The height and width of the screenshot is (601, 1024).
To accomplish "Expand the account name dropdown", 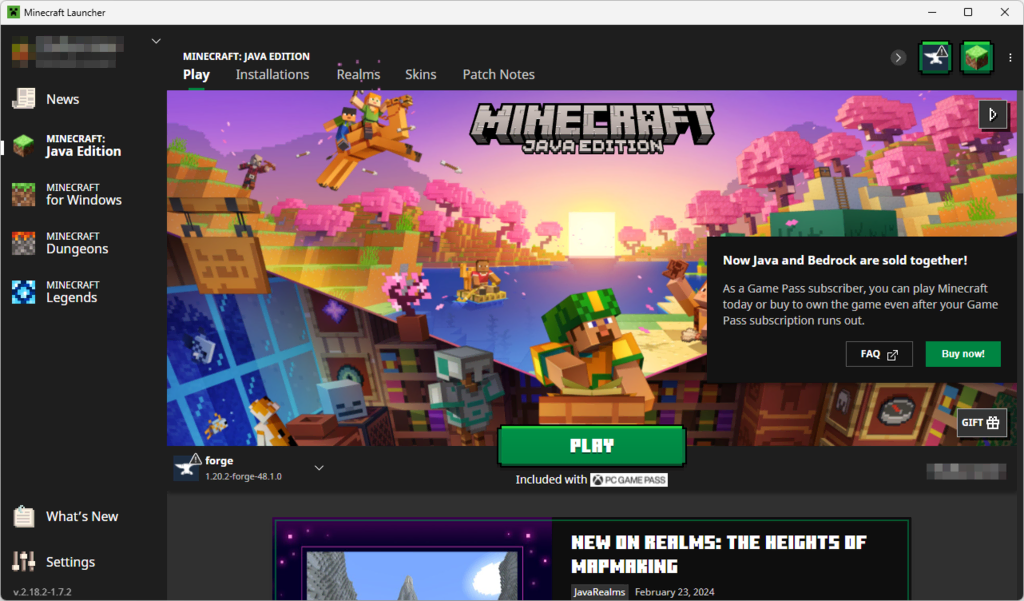I will (x=156, y=40).
